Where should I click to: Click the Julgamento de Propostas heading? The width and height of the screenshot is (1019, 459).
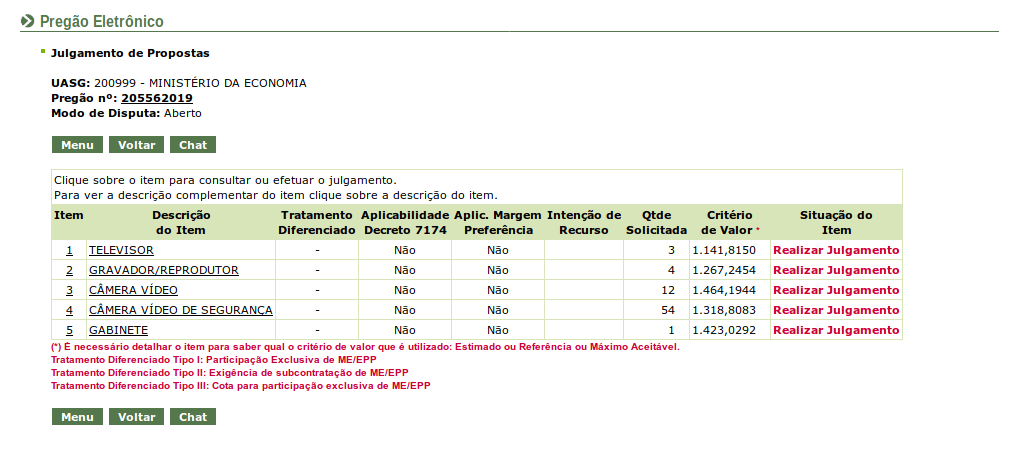coord(130,53)
